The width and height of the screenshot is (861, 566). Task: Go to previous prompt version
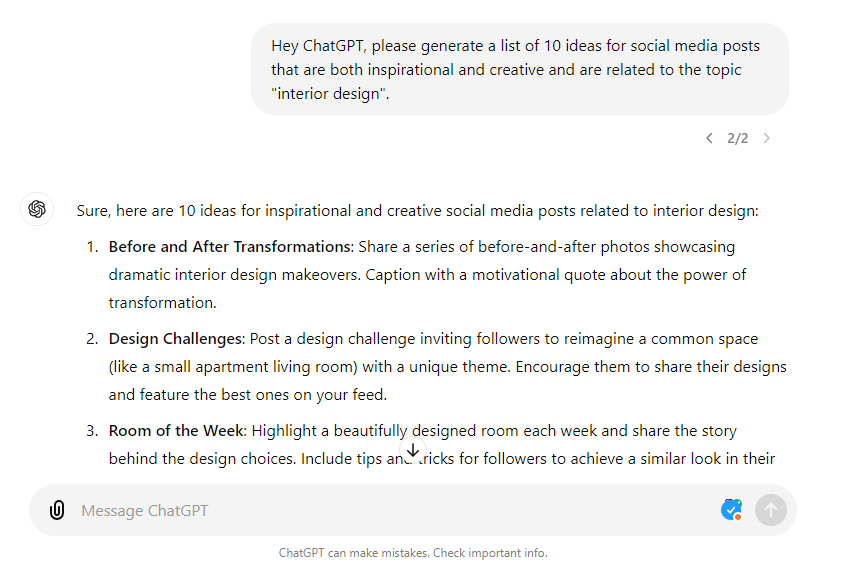click(709, 138)
